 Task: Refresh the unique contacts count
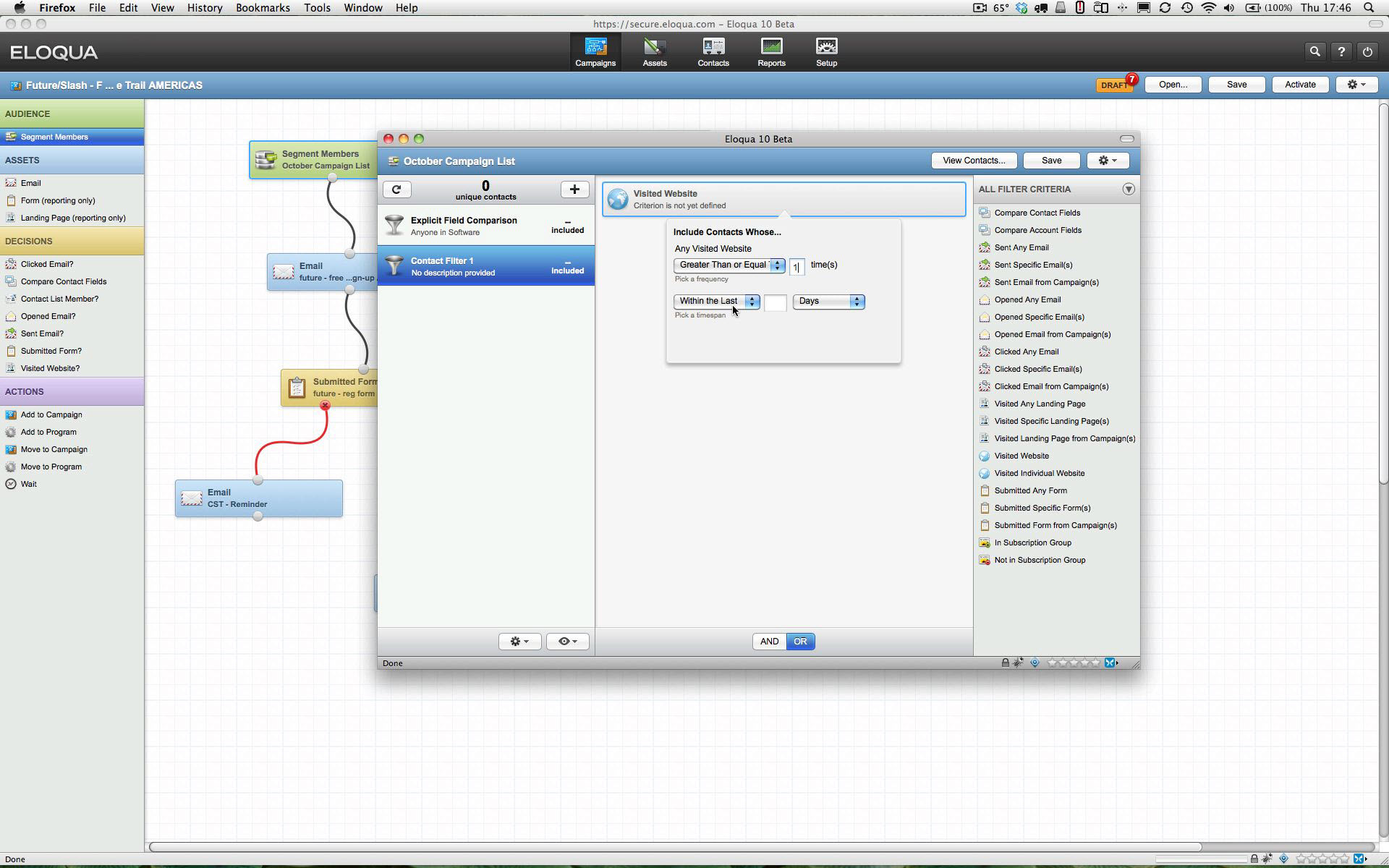(396, 190)
